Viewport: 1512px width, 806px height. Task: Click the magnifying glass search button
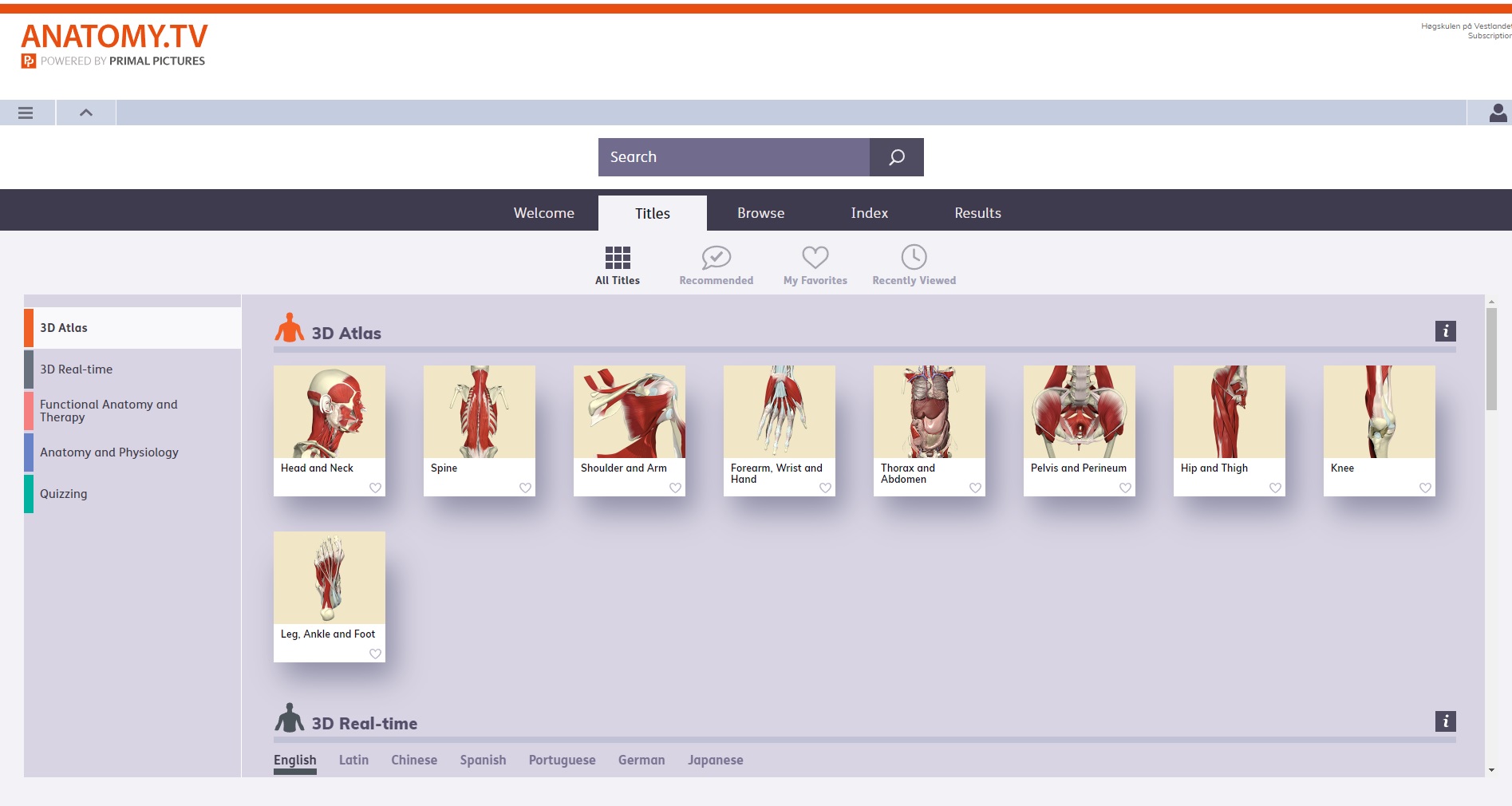coord(896,157)
